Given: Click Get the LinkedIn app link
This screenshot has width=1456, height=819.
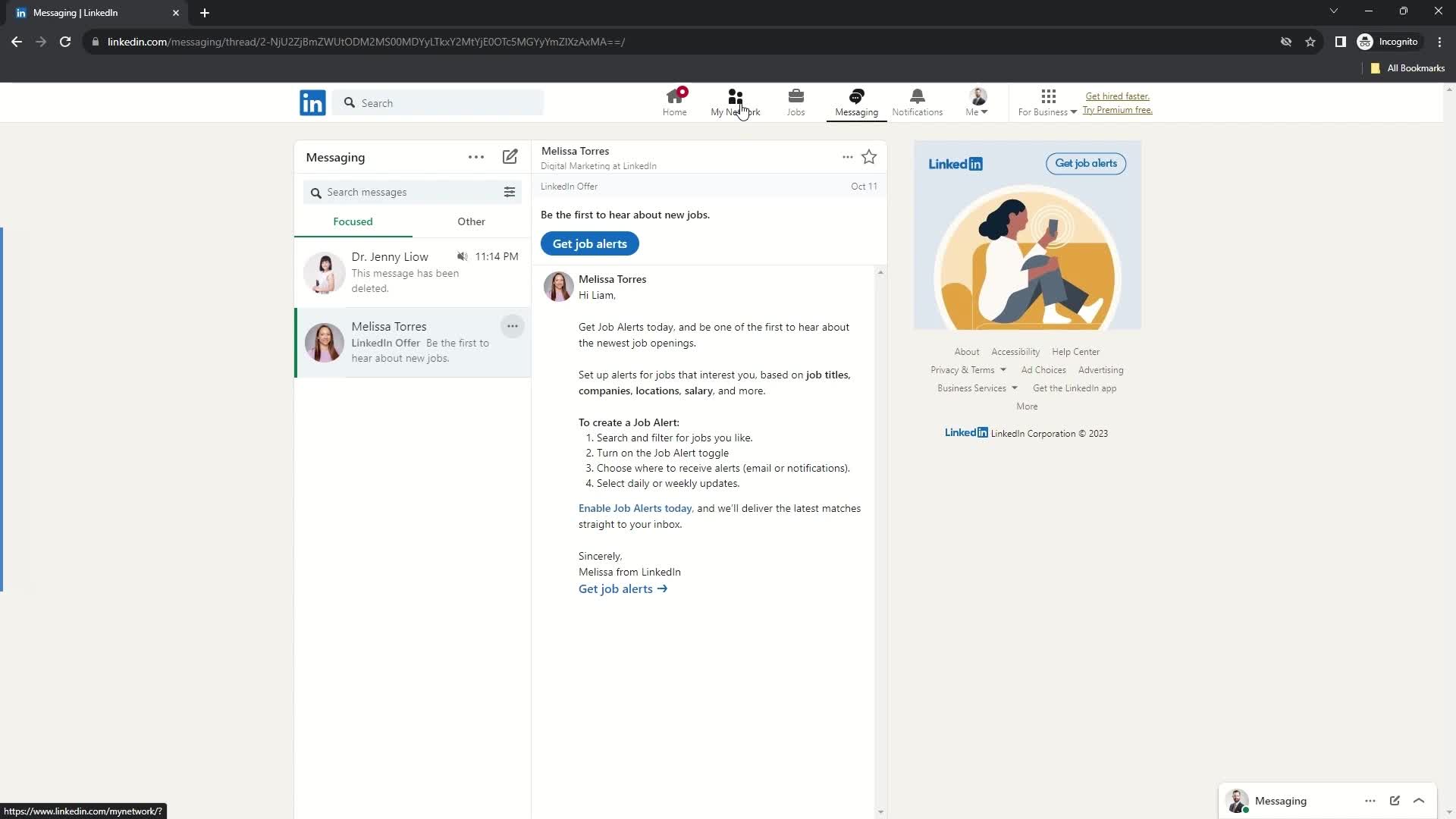Looking at the screenshot, I should pos(1075,388).
